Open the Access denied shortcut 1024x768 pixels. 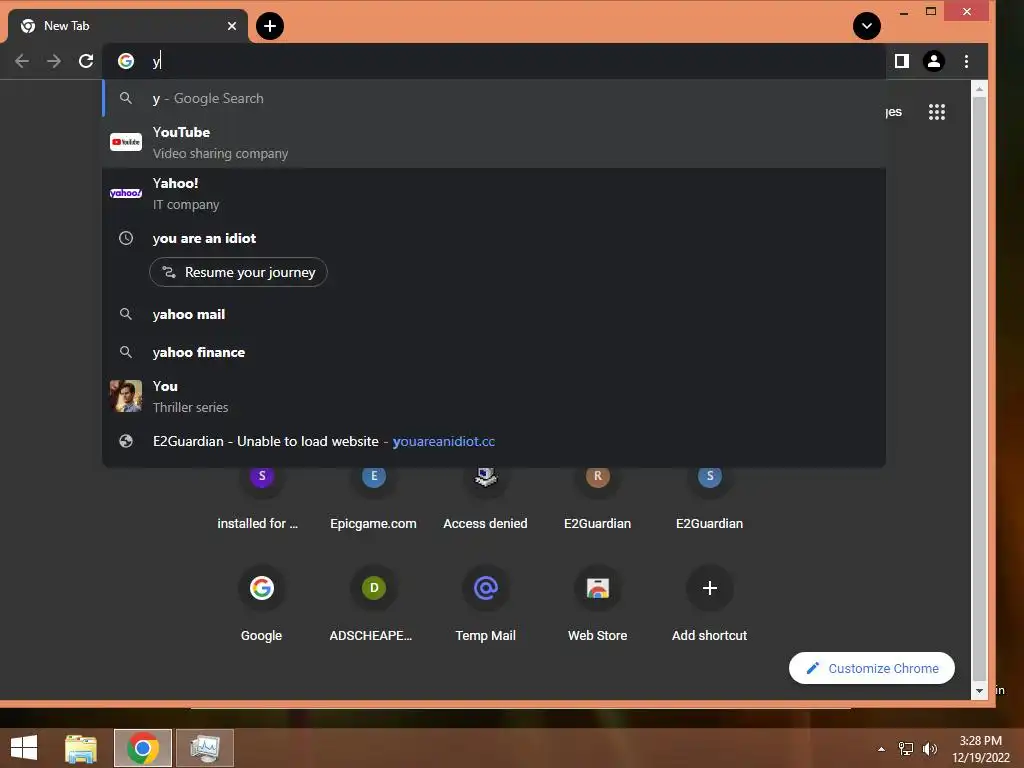[485, 500]
